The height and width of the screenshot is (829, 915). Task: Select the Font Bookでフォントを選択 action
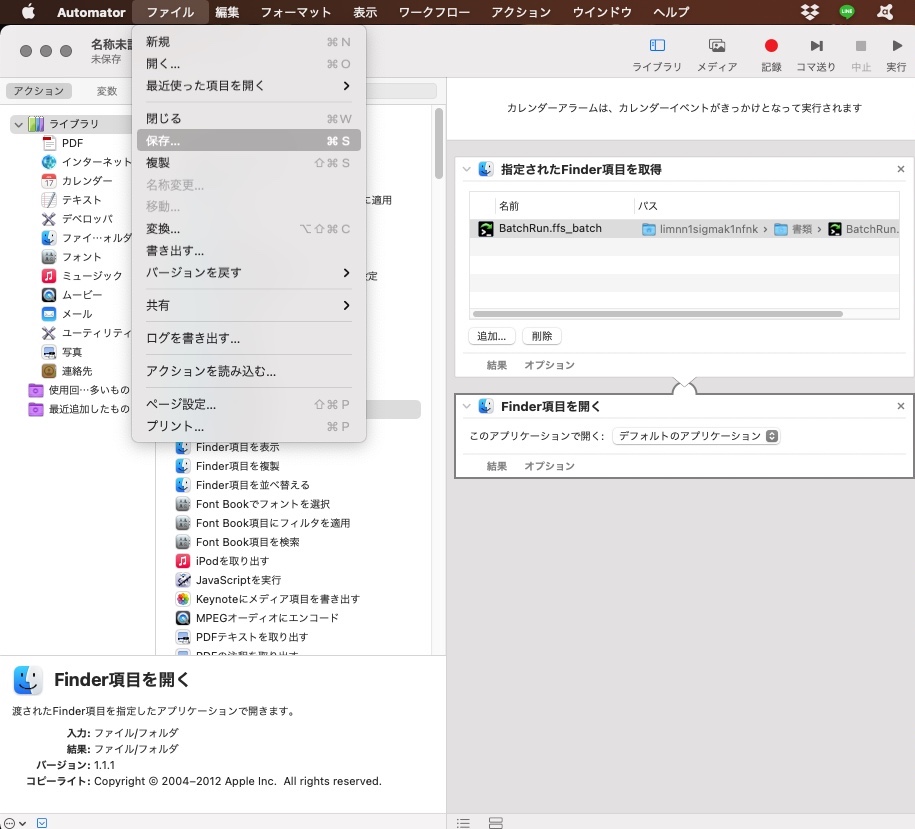point(253,504)
